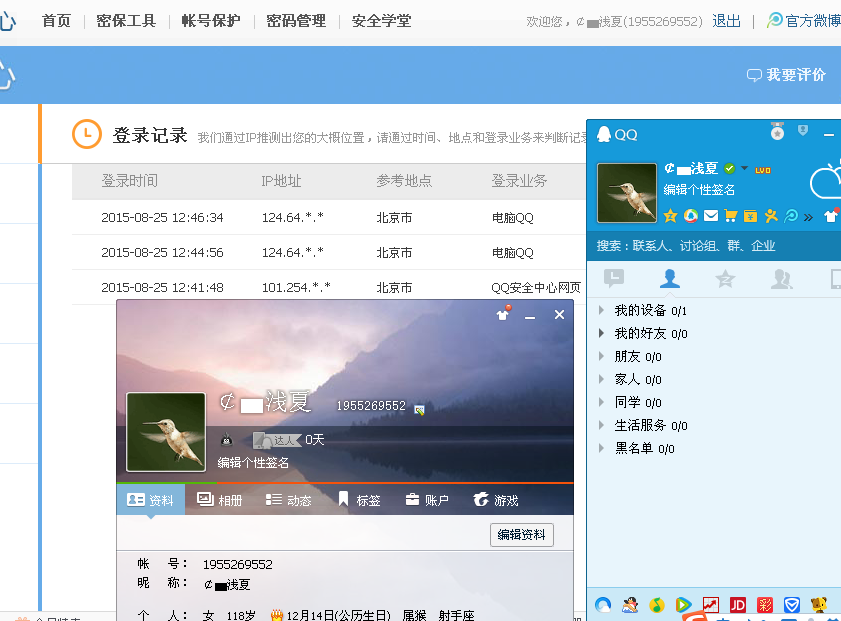Switch to groups tab in QQ panel
The image size is (841, 621).
[781, 278]
